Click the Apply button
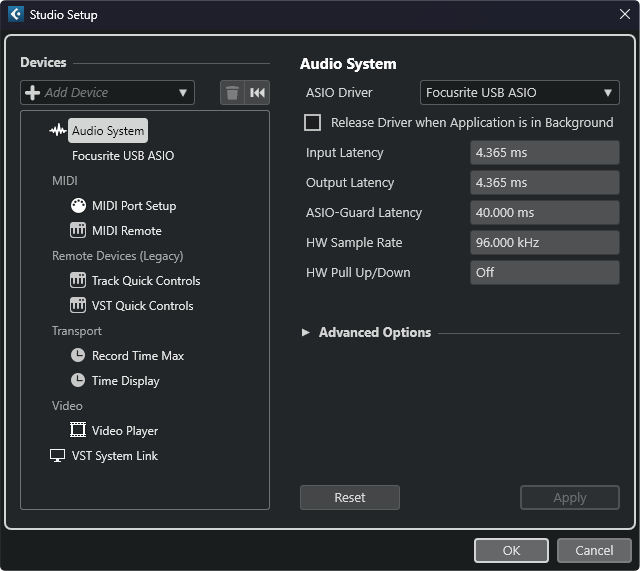Image resolution: width=640 pixels, height=571 pixels. tap(570, 498)
